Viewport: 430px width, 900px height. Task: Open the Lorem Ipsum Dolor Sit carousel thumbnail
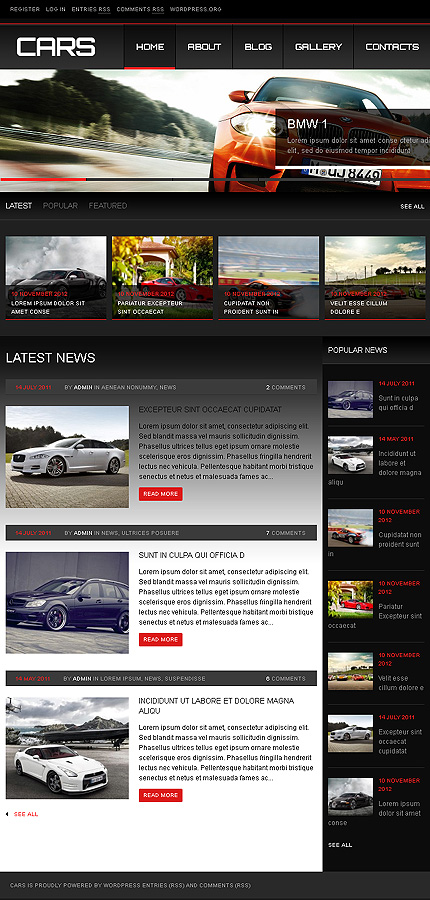point(56,278)
